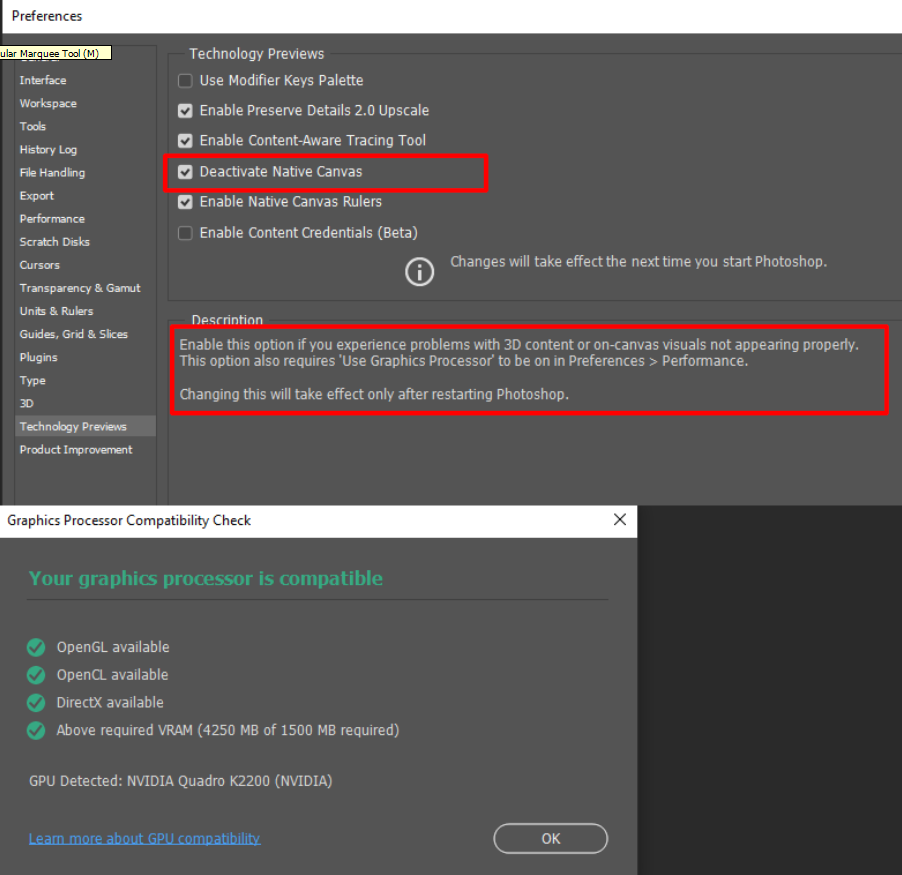The height and width of the screenshot is (875, 902).
Task: Toggle Deactivate Native Canvas
Action: point(185,171)
